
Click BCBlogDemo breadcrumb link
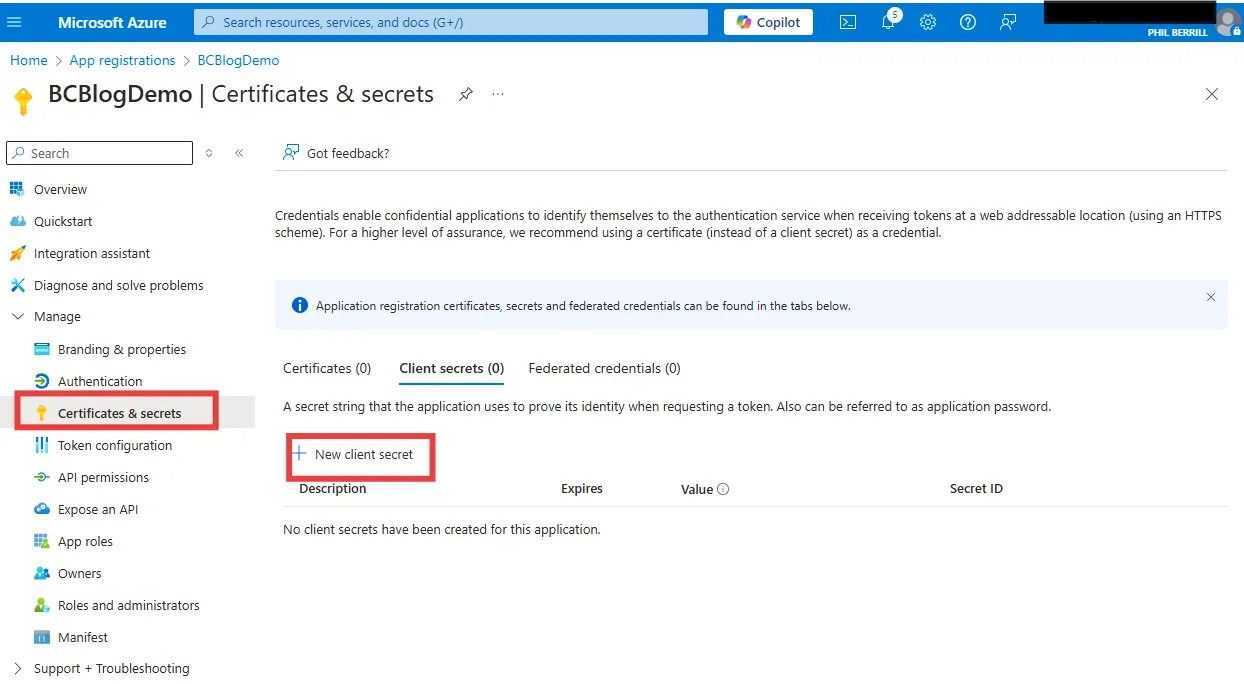[238, 60]
